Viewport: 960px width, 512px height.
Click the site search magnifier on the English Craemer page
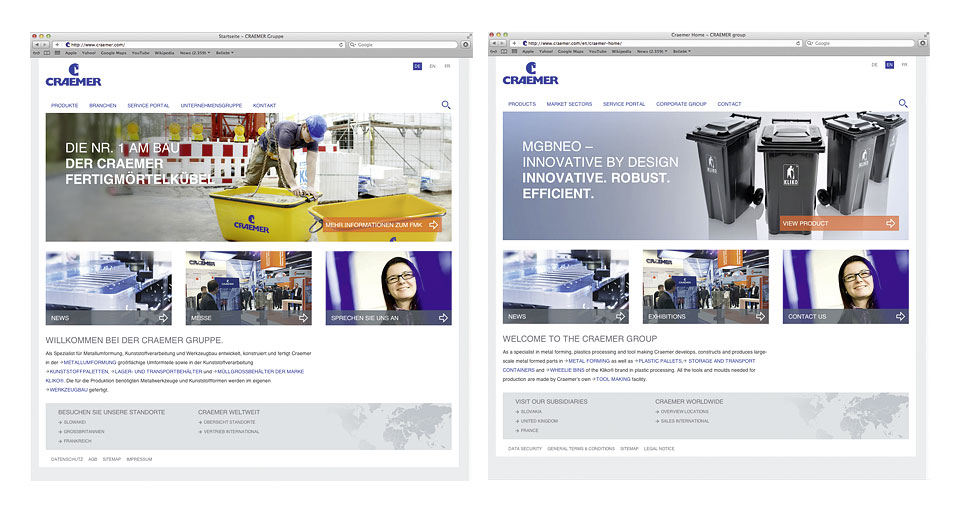coord(903,103)
